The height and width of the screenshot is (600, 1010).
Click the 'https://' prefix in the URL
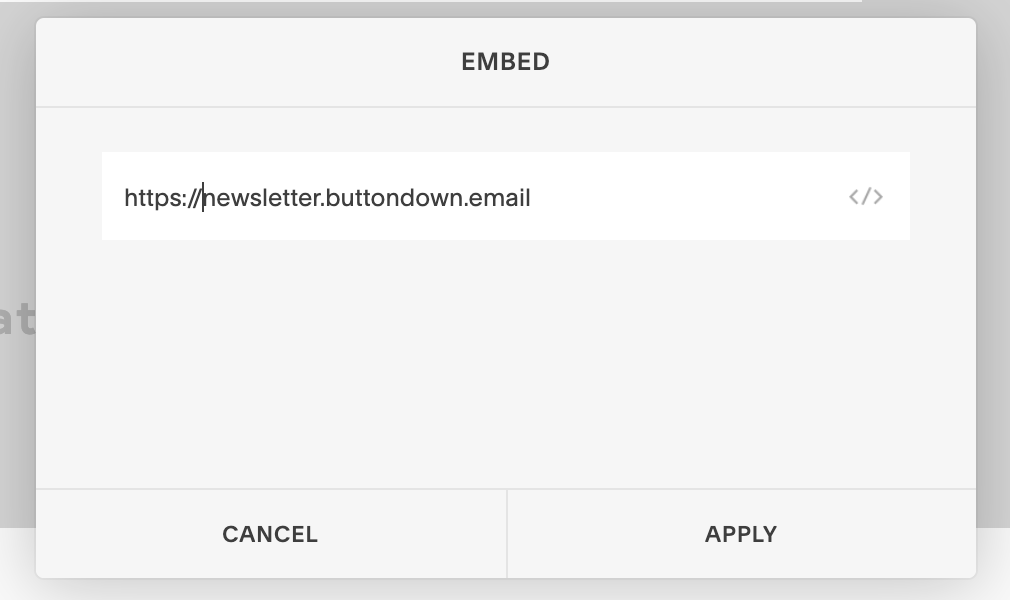coord(163,198)
